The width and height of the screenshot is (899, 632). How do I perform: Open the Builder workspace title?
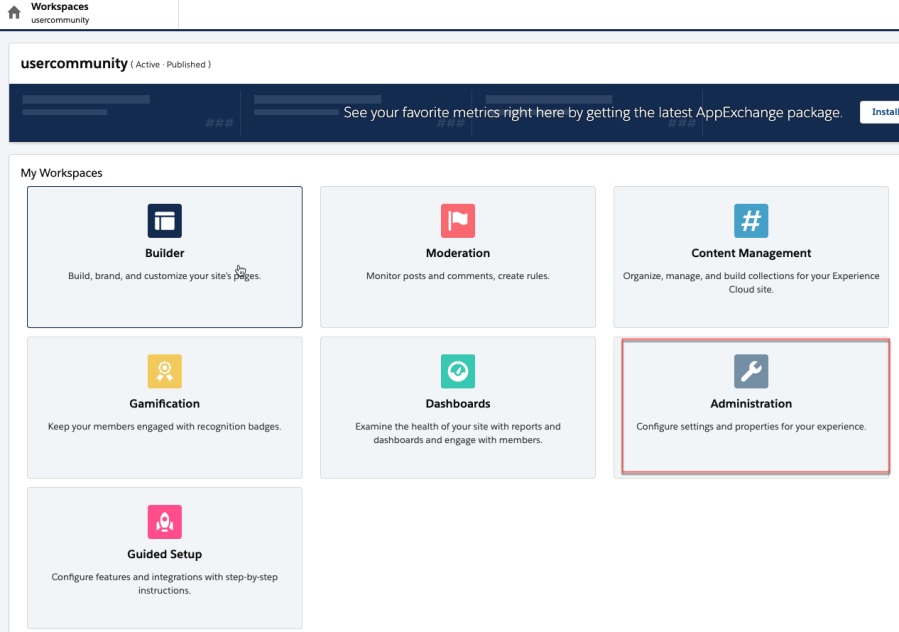click(165, 253)
